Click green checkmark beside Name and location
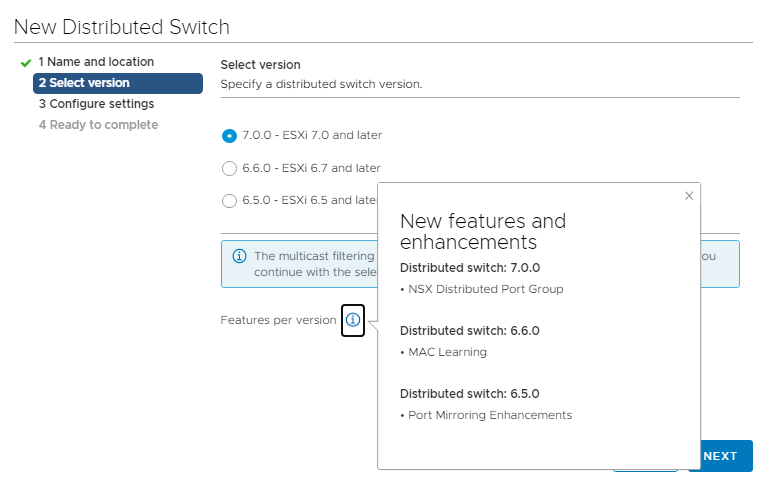 click(25, 62)
